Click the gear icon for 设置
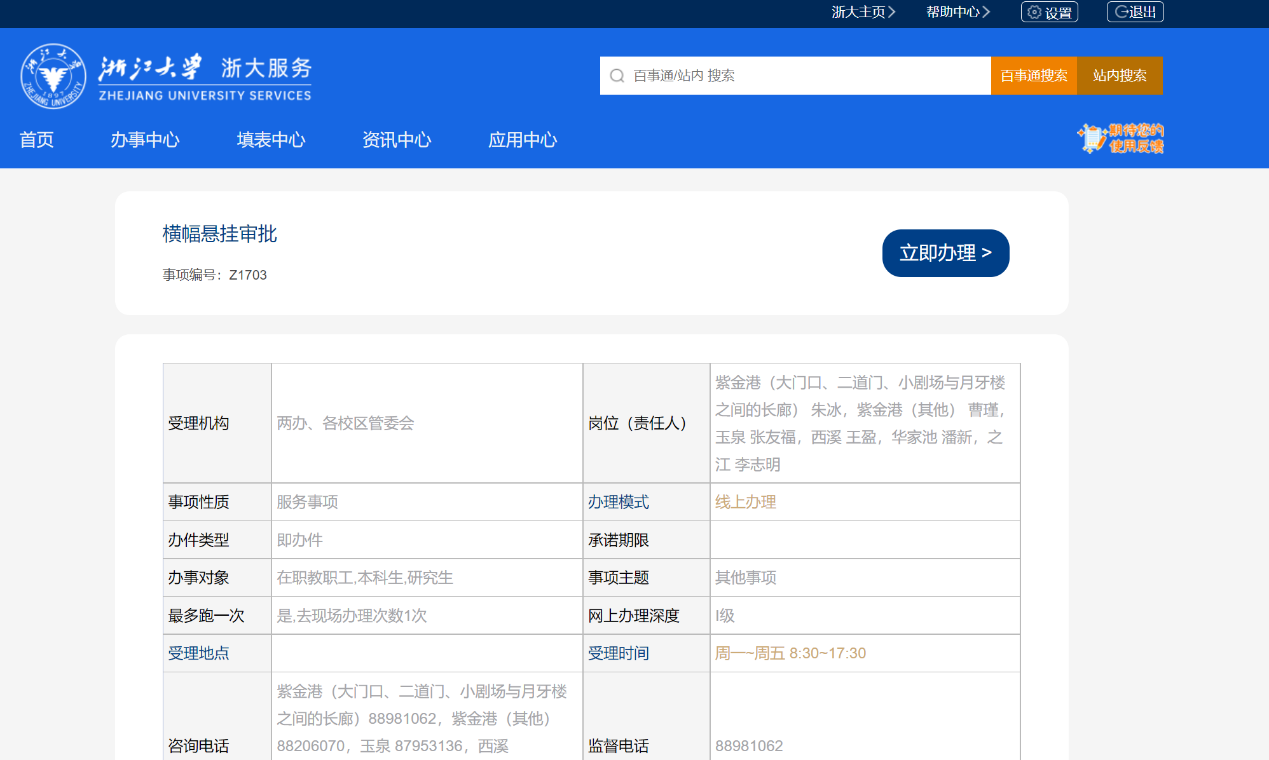This screenshot has height=760, width=1269. [x=1034, y=12]
